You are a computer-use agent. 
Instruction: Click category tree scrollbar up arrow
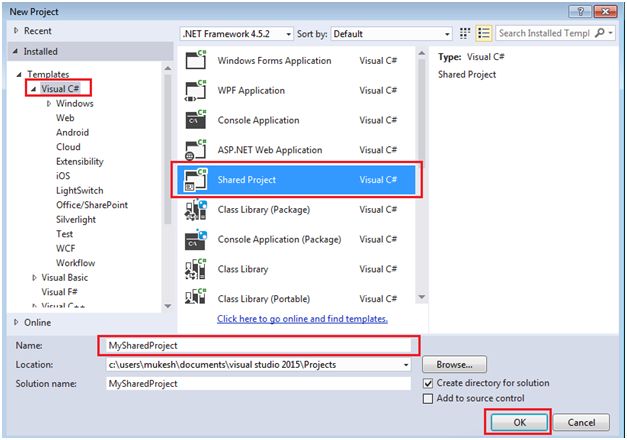[x=168, y=68]
